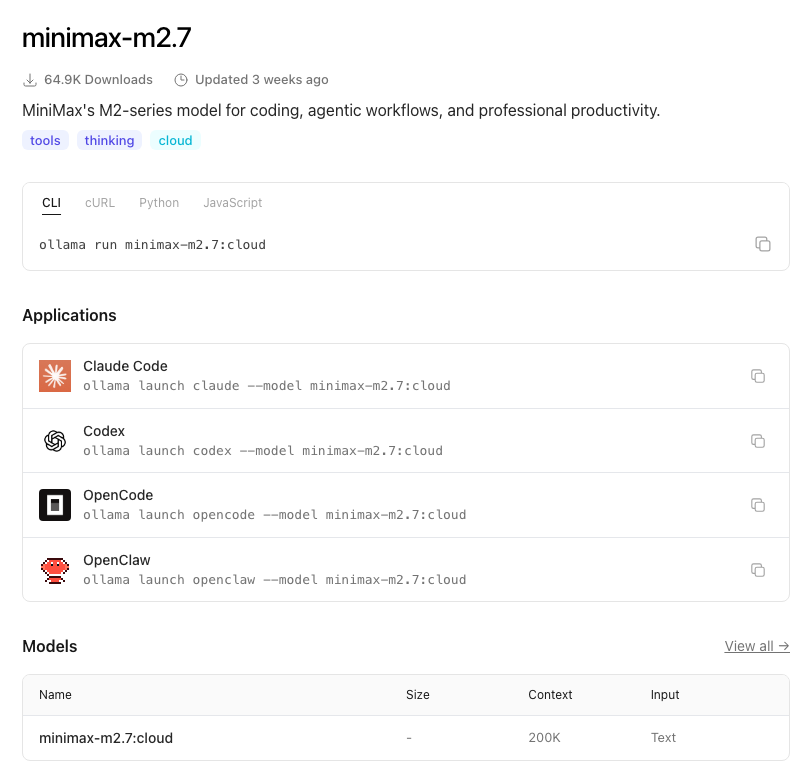Click the tools tag
The height and width of the screenshot is (770, 810).
pos(45,141)
